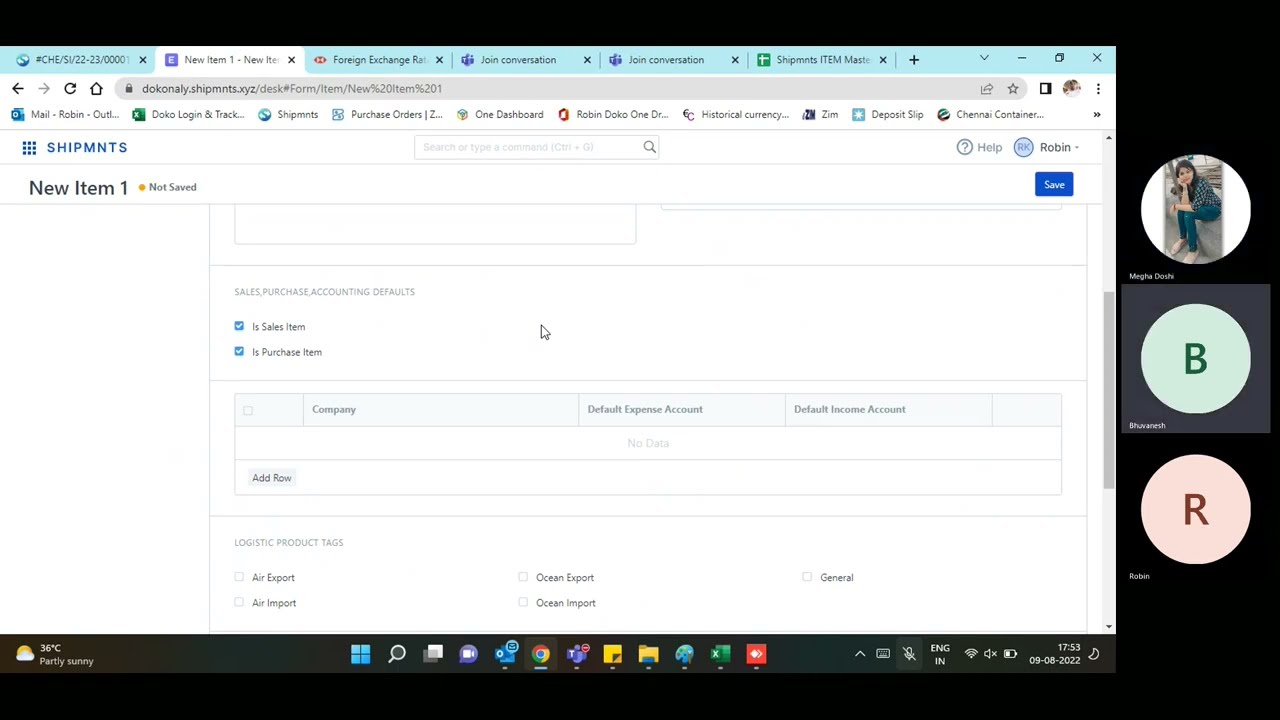1280x720 pixels.
Task: Uncheck Is Purchase Item
Action: [x=239, y=351]
